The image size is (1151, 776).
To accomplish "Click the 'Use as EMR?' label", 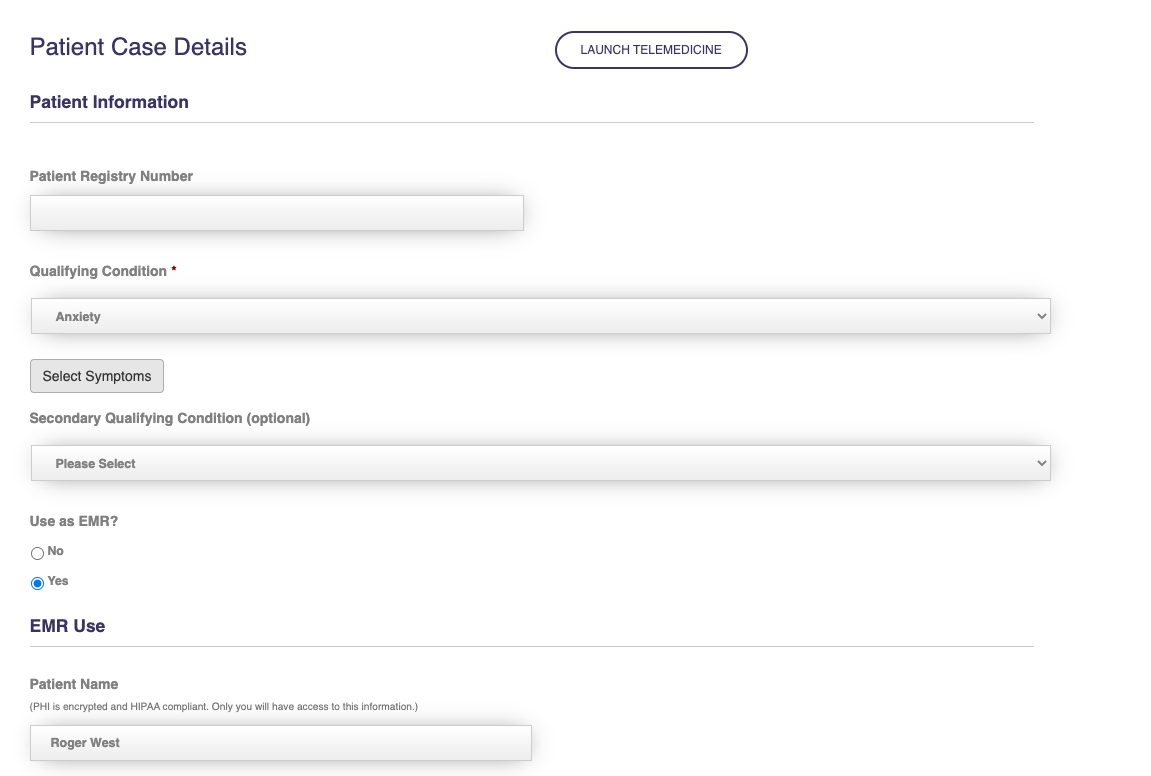I will pyautogui.click(x=74, y=521).
